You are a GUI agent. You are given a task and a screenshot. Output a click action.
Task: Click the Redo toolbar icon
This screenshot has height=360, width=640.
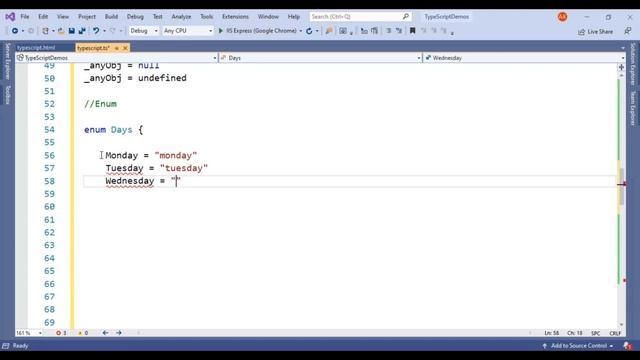point(113,31)
